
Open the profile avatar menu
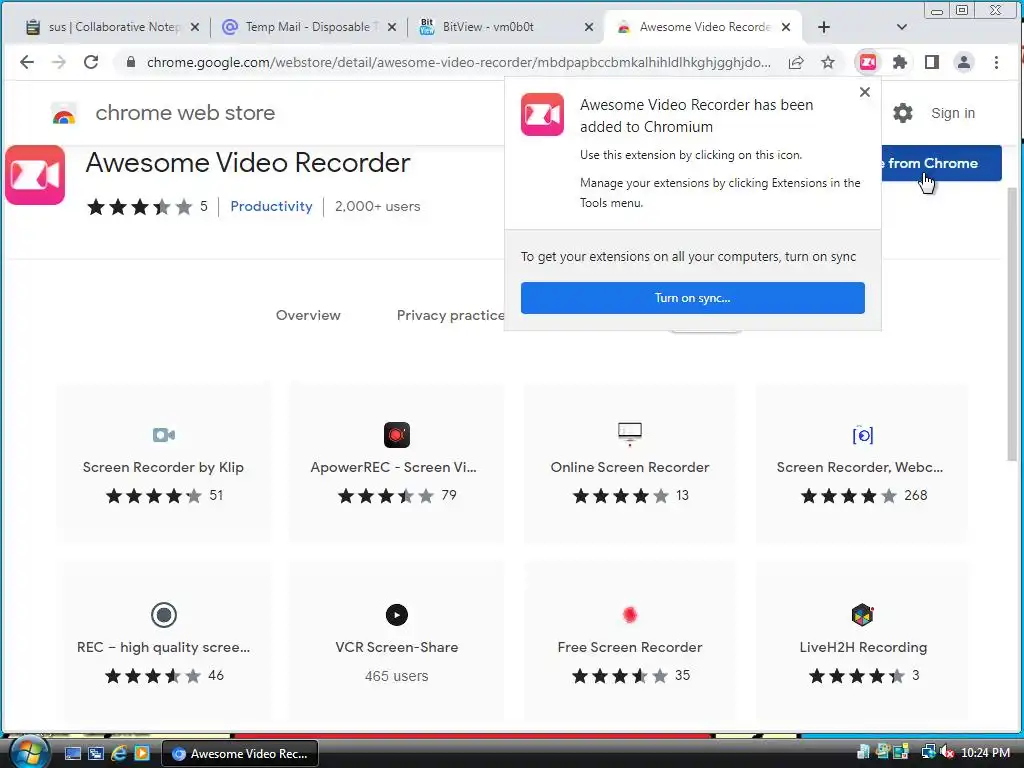point(963,62)
